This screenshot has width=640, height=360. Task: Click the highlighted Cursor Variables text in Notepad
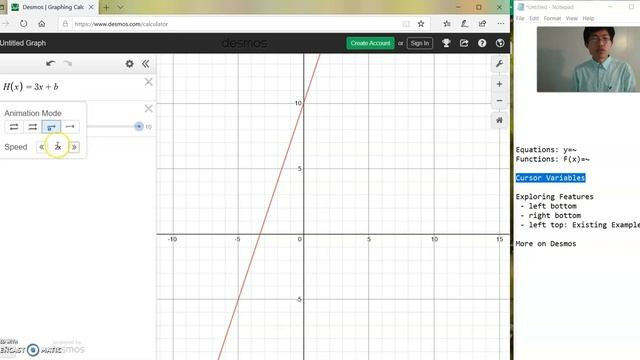pos(550,178)
